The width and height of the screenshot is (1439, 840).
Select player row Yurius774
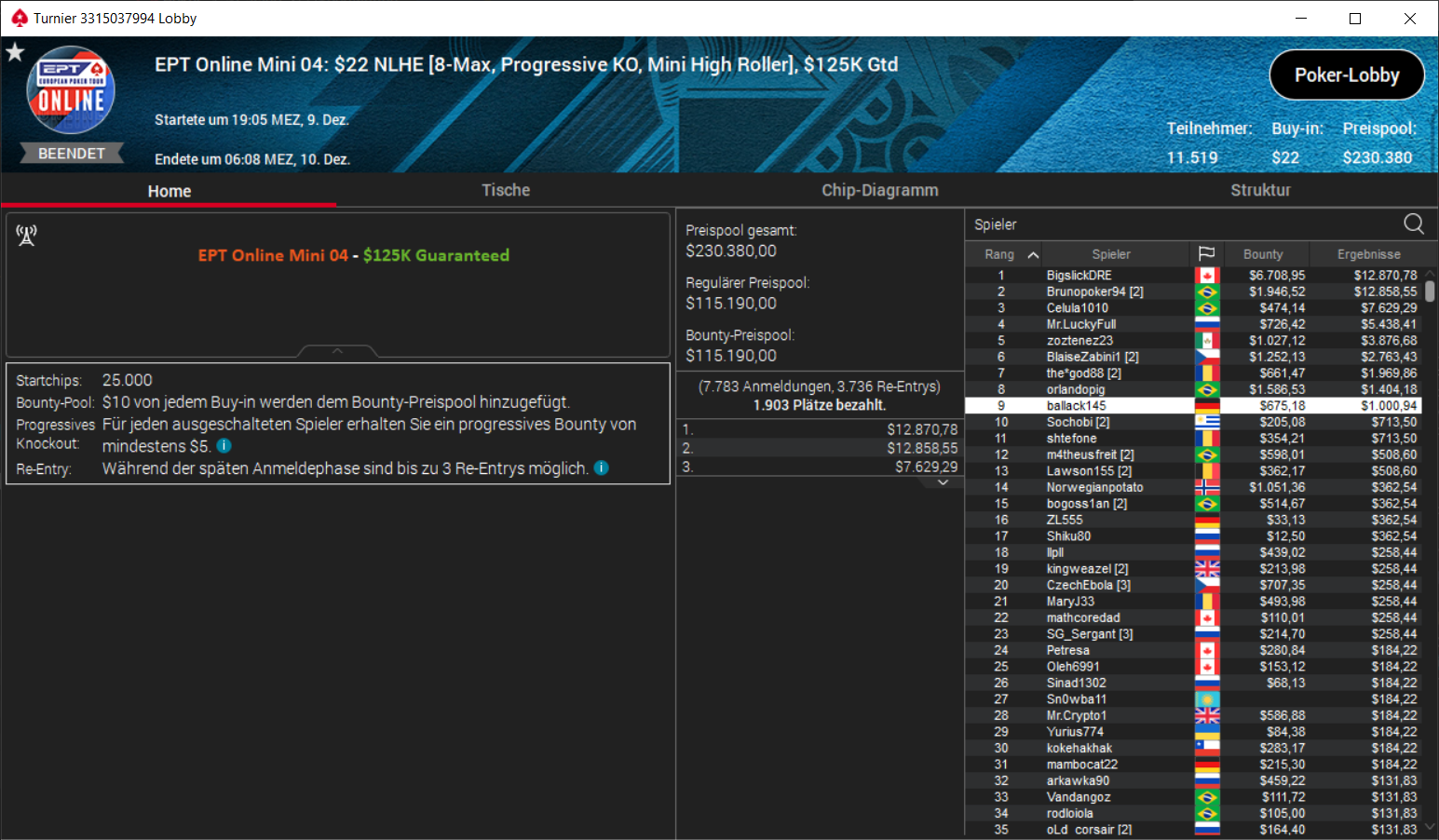tap(1194, 732)
